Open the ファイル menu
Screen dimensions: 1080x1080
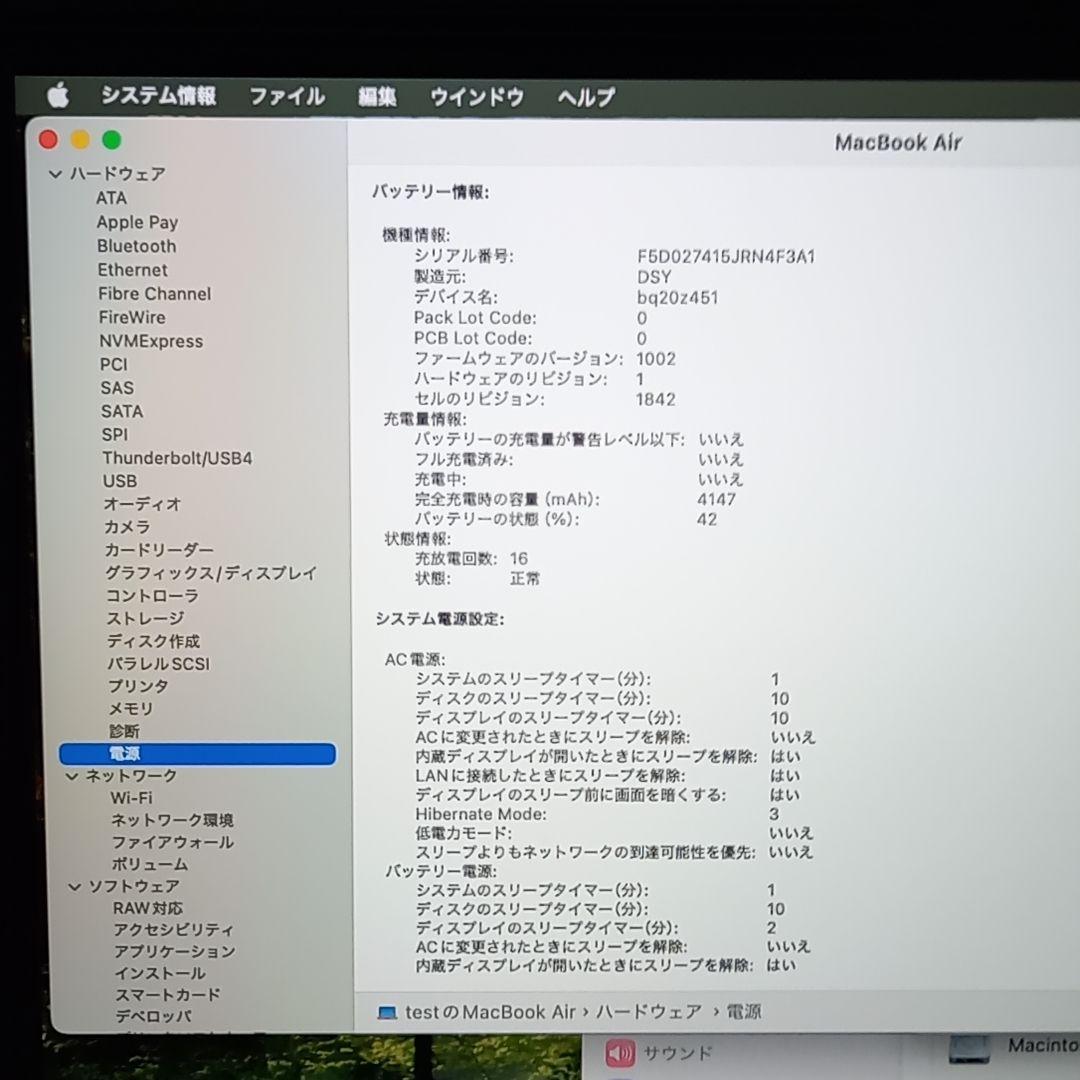click(286, 97)
